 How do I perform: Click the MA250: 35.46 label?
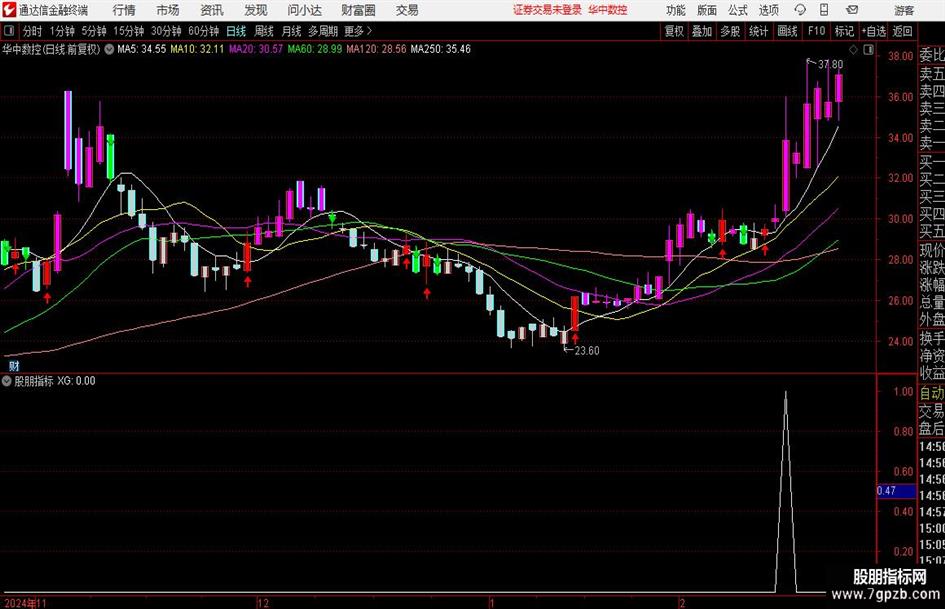tap(441, 49)
